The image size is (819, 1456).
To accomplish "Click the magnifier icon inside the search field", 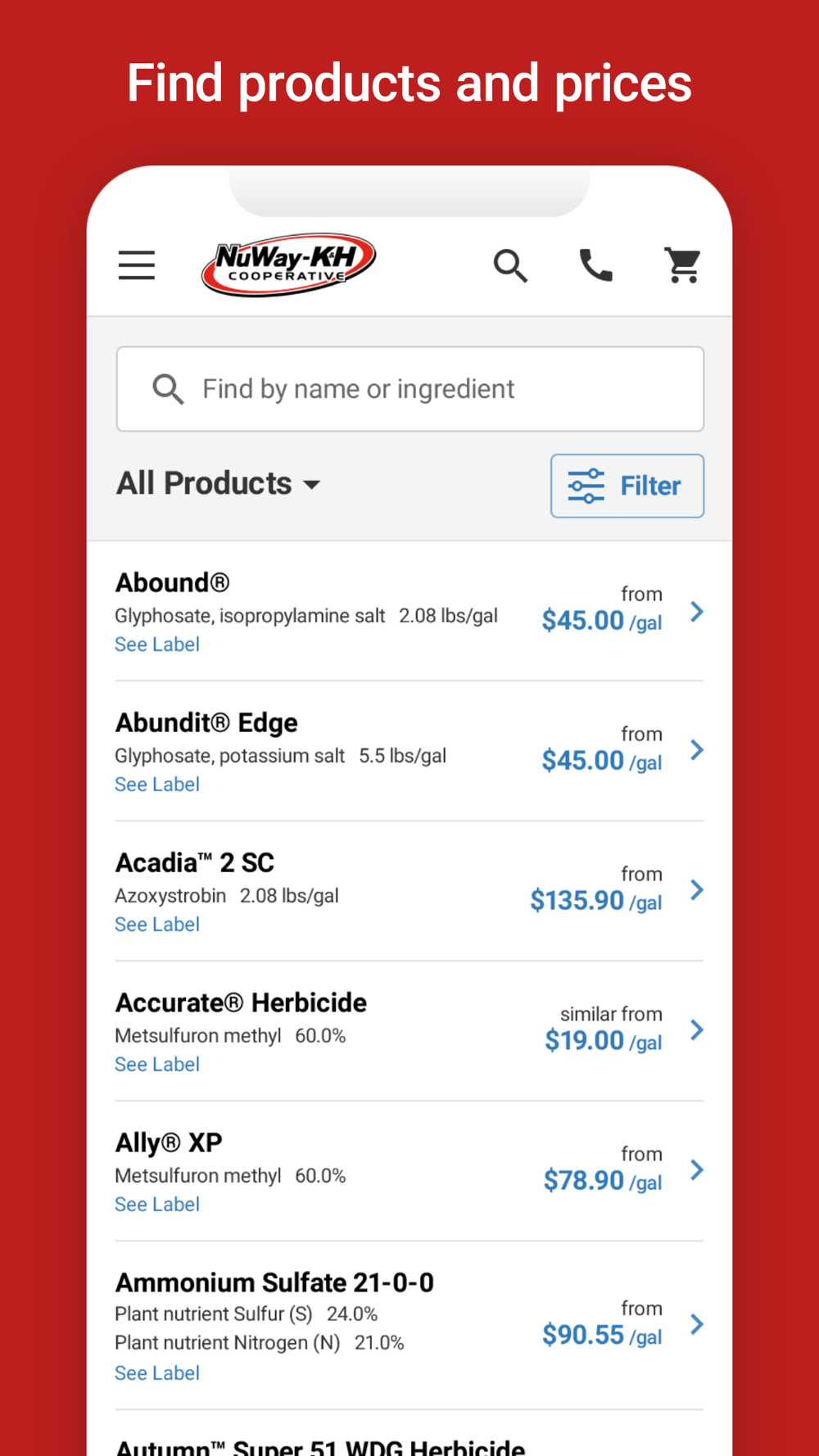I will coord(168,389).
